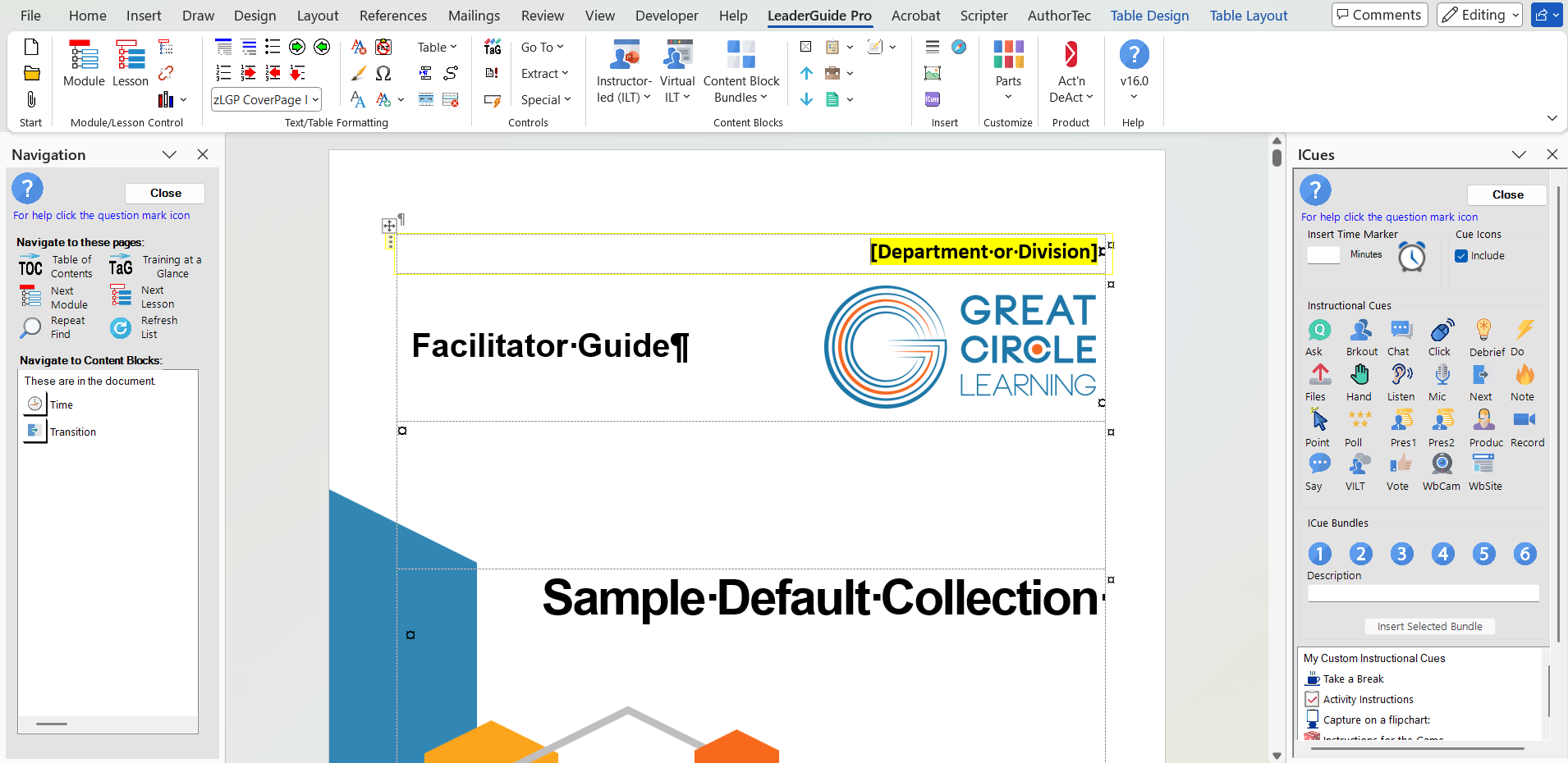Insert the Listen instructional cue

point(1401,382)
